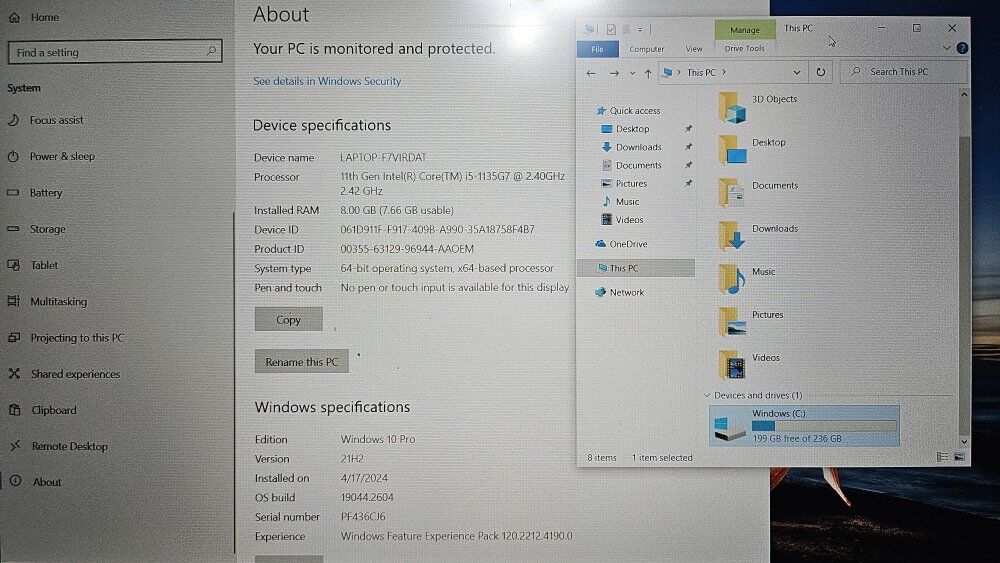Screen dimensions: 1000x563
Task: Open See details in Windows Security link
Action: [x=327, y=81]
